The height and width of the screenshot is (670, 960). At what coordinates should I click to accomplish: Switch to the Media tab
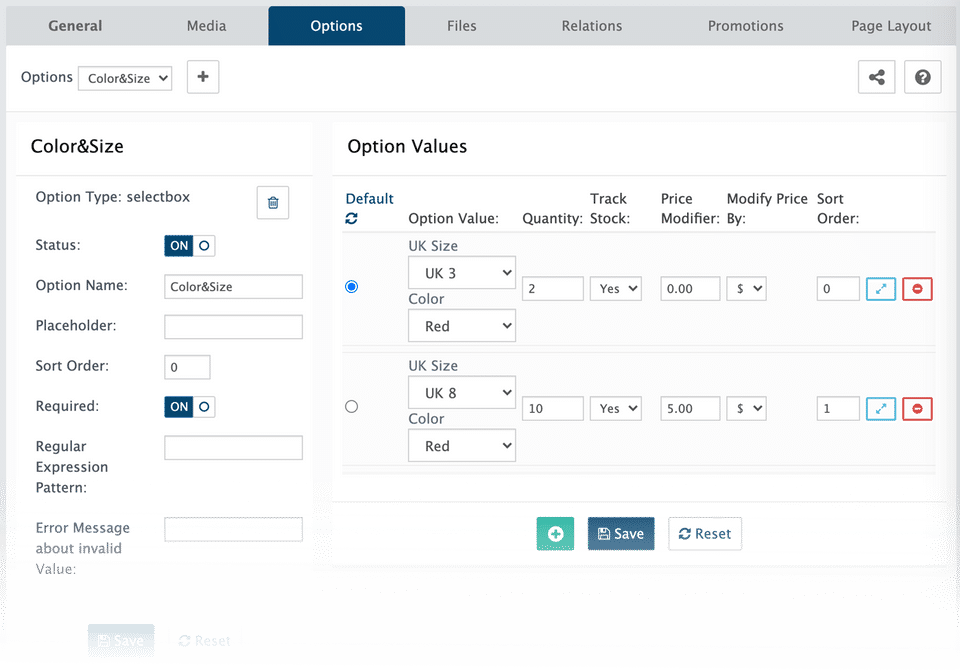pyautogui.click(x=206, y=26)
